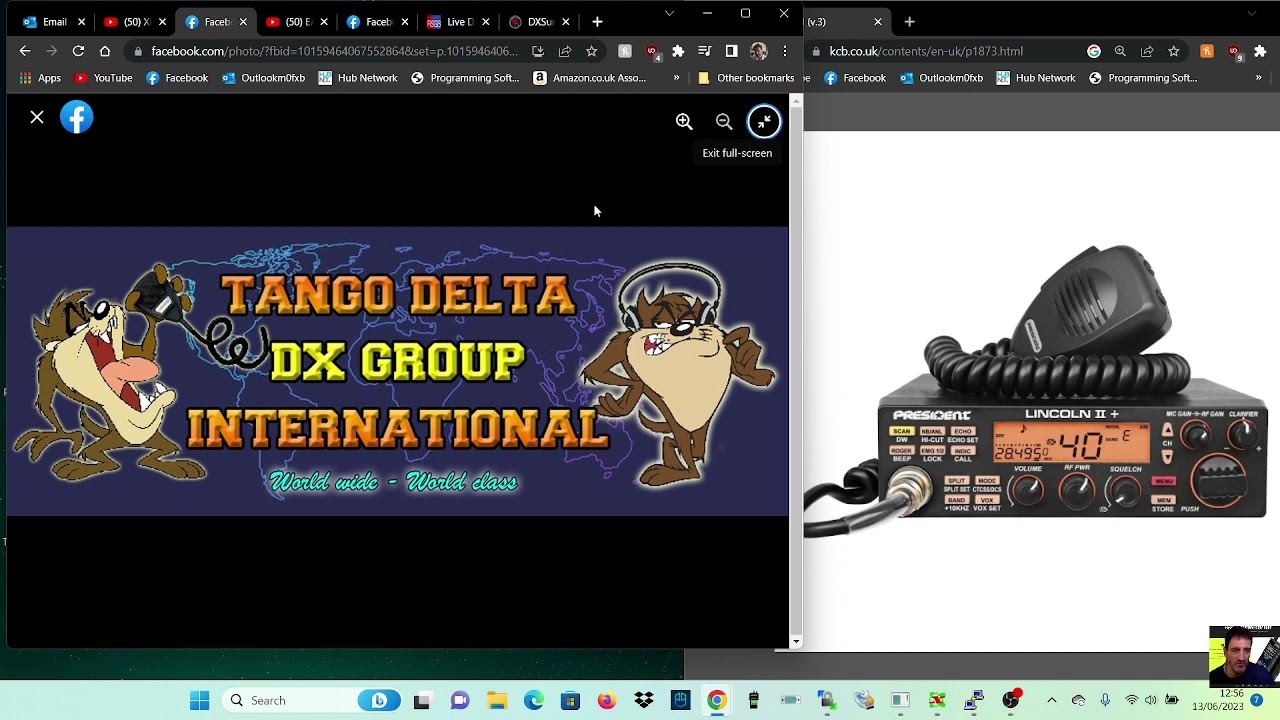Click Google Chrome taskbar icon
Image resolution: width=1280 pixels, height=720 pixels.
[x=717, y=701]
